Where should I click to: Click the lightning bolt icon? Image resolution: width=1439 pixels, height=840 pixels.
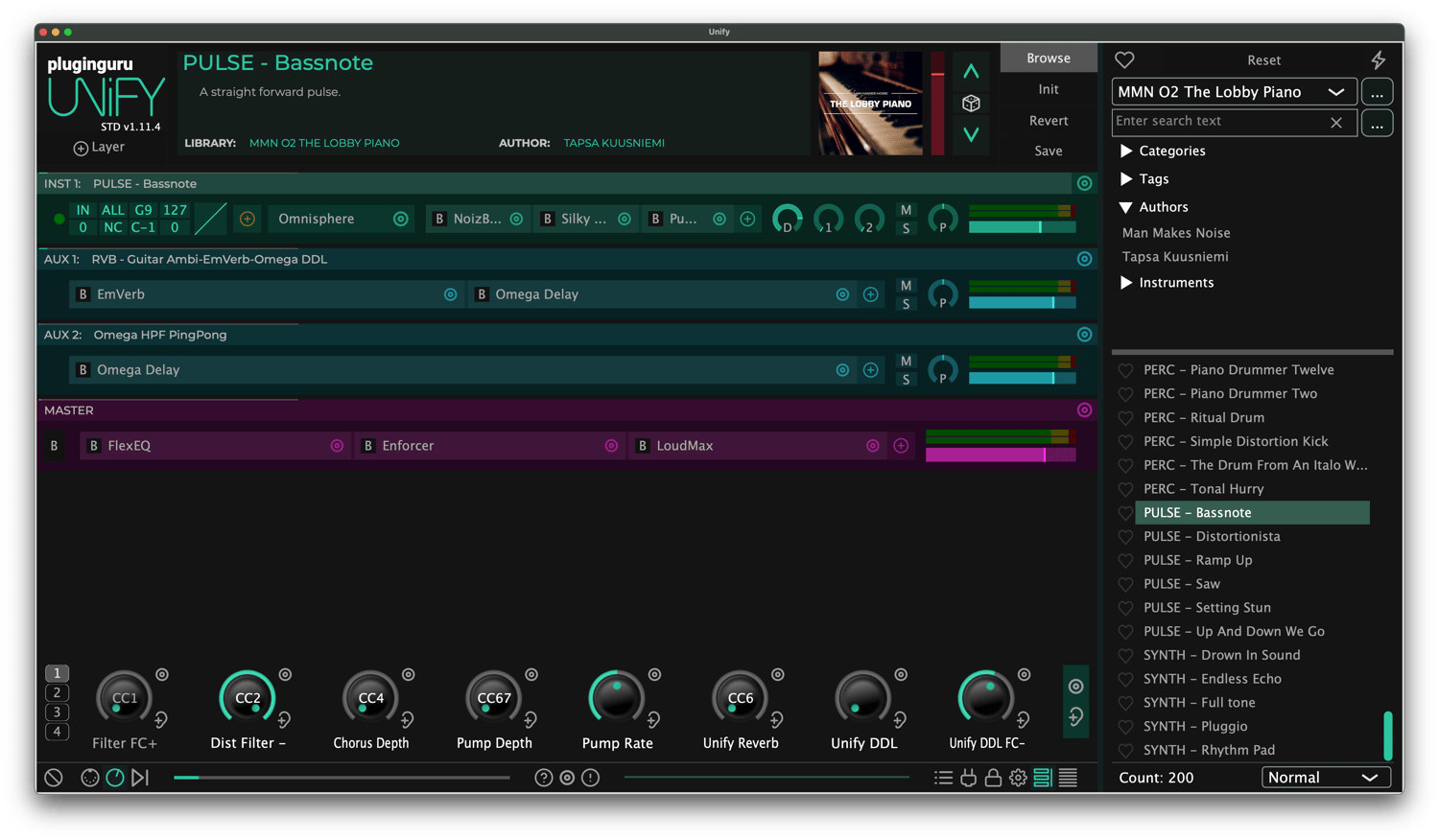[1378, 60]
